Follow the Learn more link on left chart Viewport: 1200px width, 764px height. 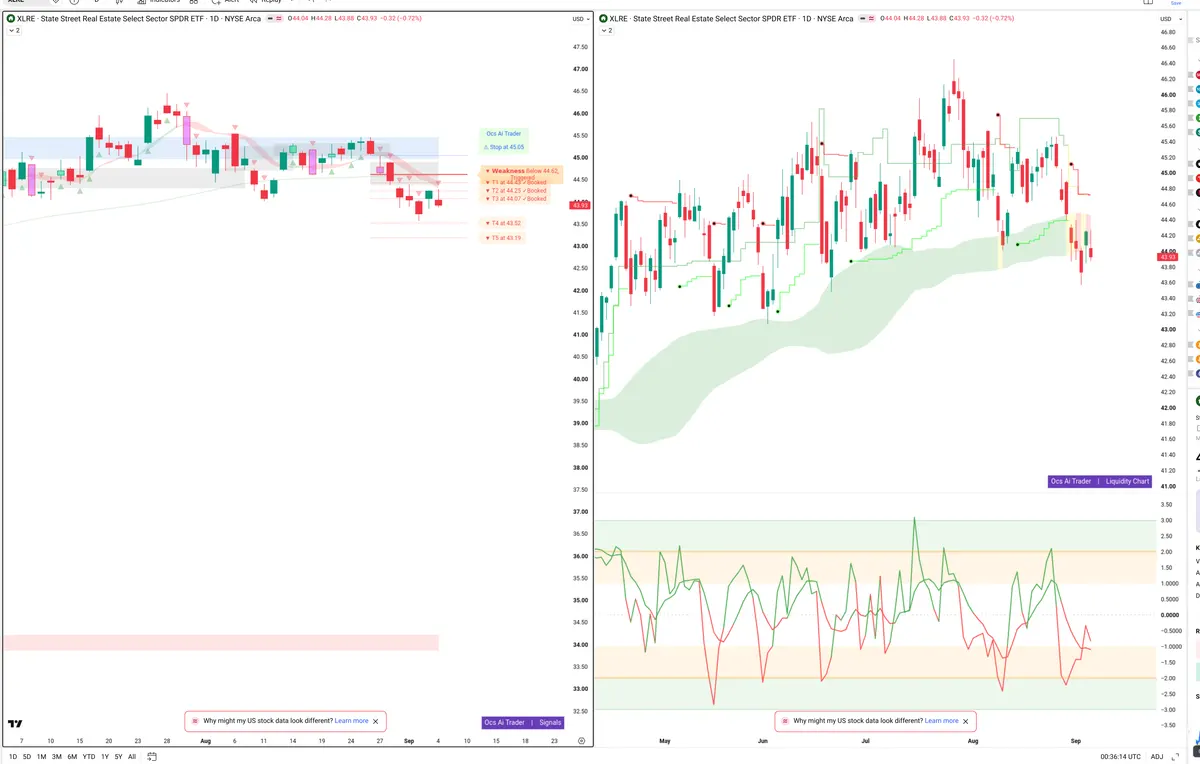click(x=351, y=721)
